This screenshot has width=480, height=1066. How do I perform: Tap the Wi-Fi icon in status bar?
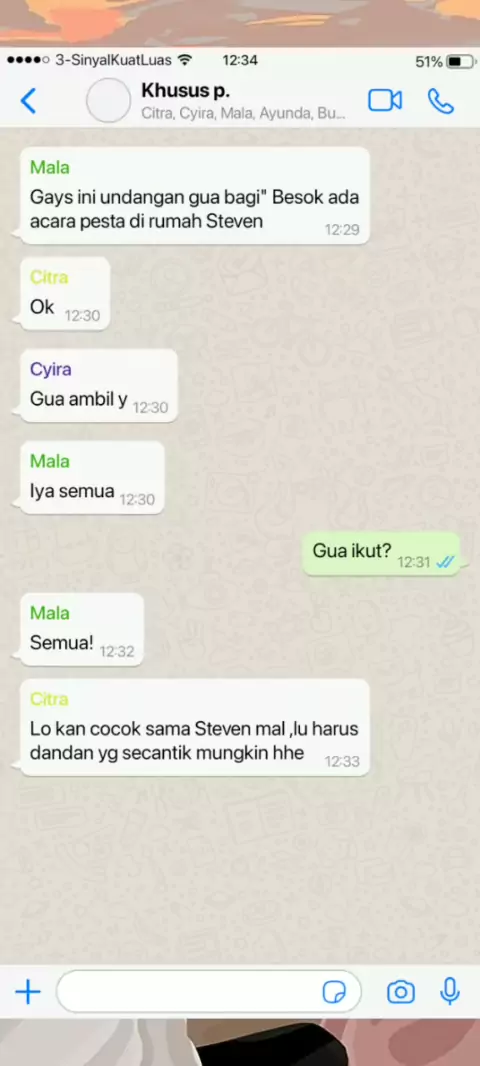coord(184,61)
